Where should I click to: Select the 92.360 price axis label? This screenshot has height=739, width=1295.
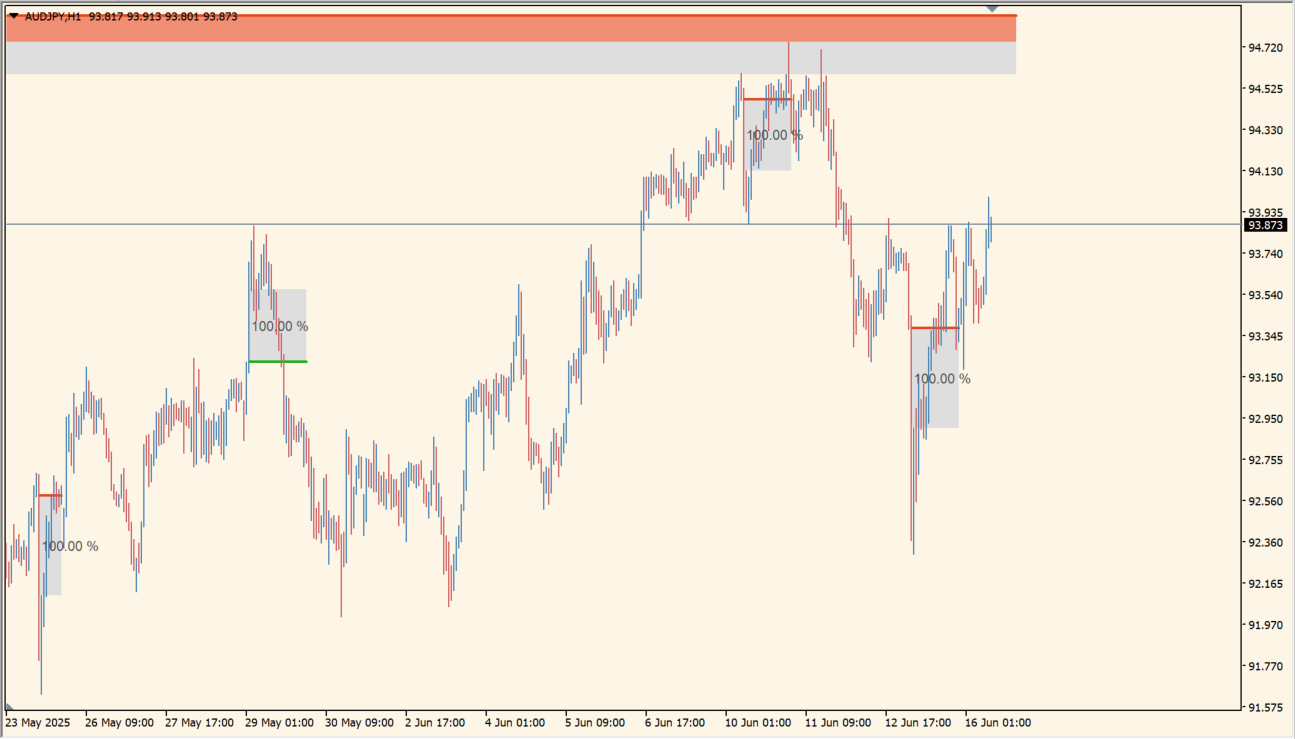1265,542
